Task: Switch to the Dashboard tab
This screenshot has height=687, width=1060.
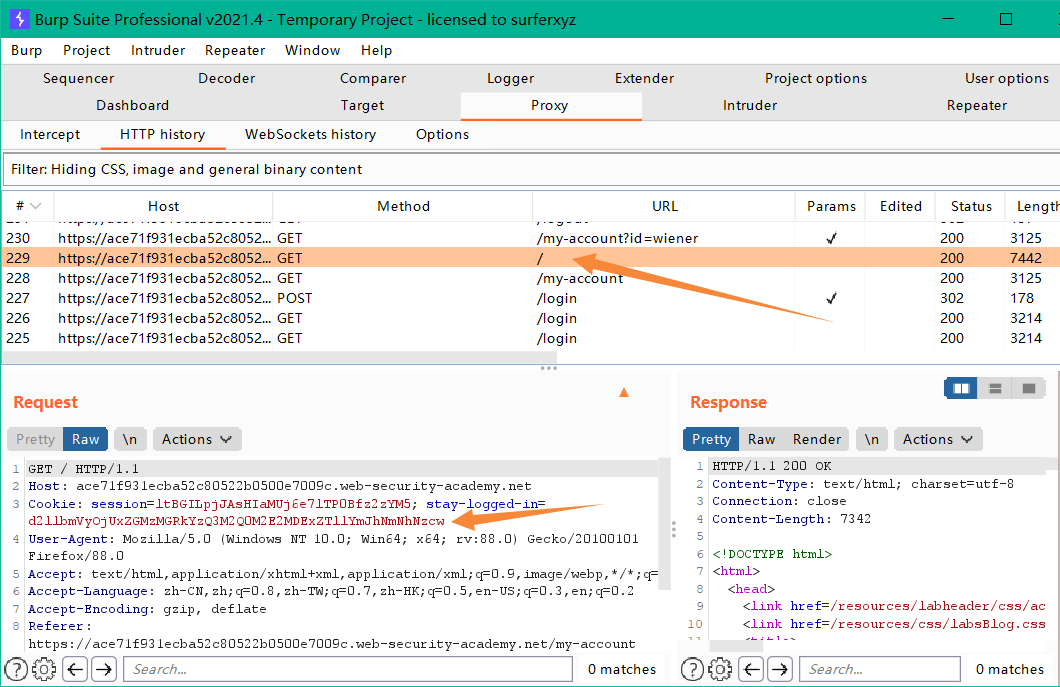Action: pos(132,105)
